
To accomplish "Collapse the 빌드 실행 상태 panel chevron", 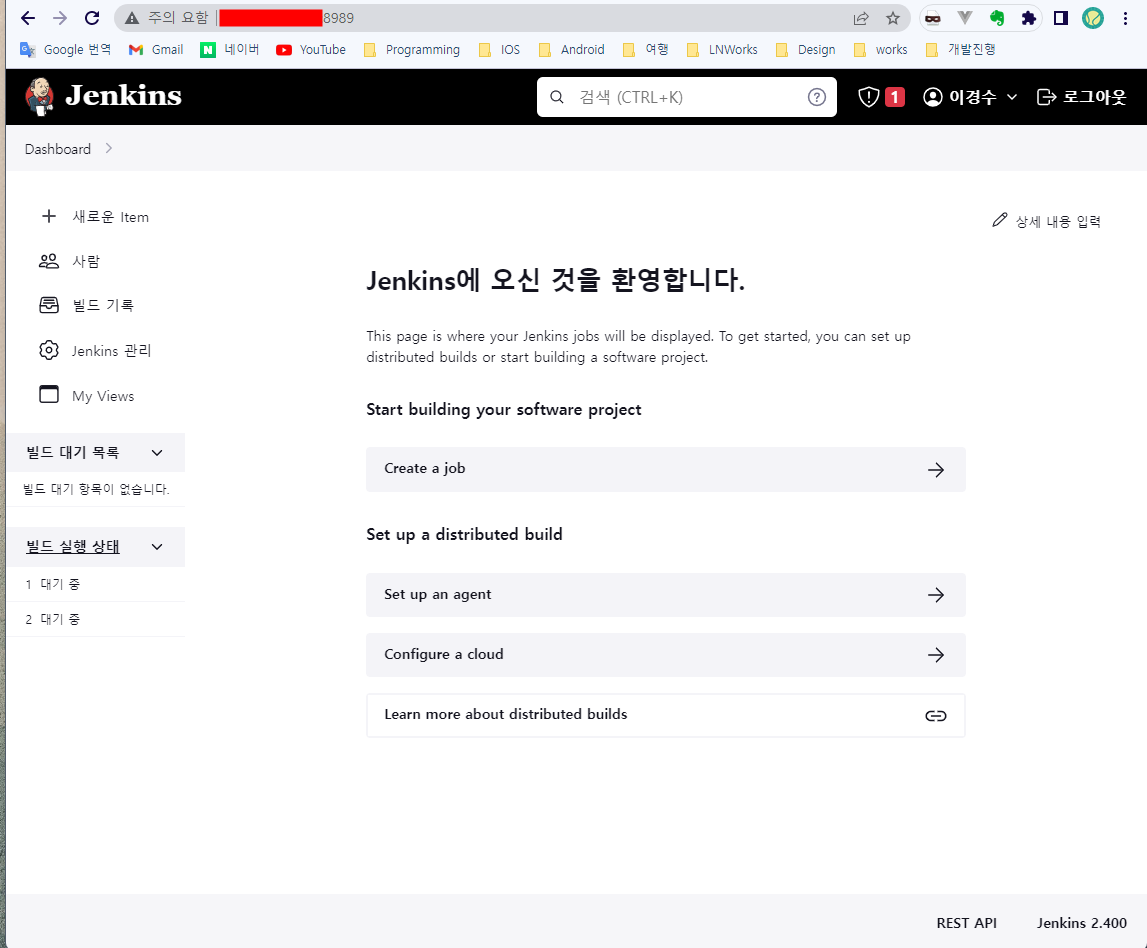I will point(157,546).
